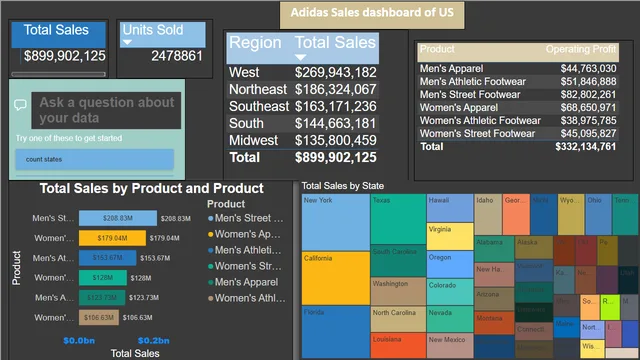Click the Texas tile in treemap

[398, 219]
